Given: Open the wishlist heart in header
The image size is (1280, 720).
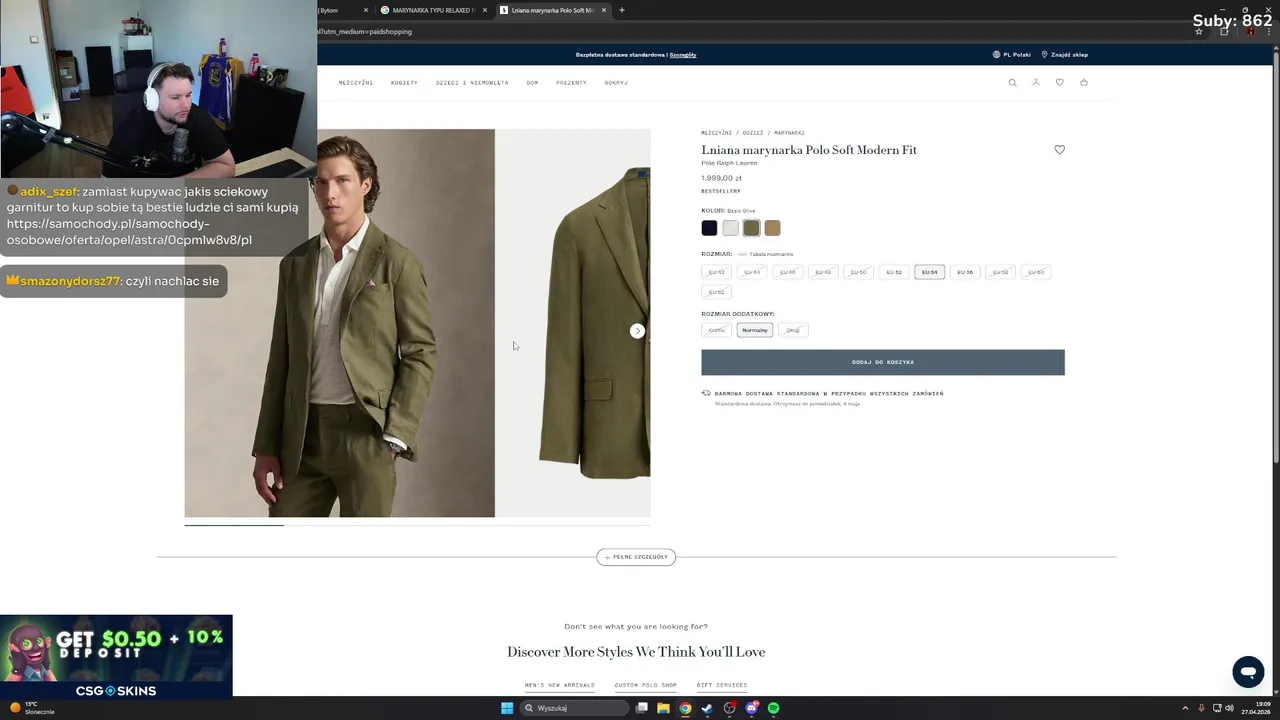Looking at the screenshot, I should pos(1060,82).
